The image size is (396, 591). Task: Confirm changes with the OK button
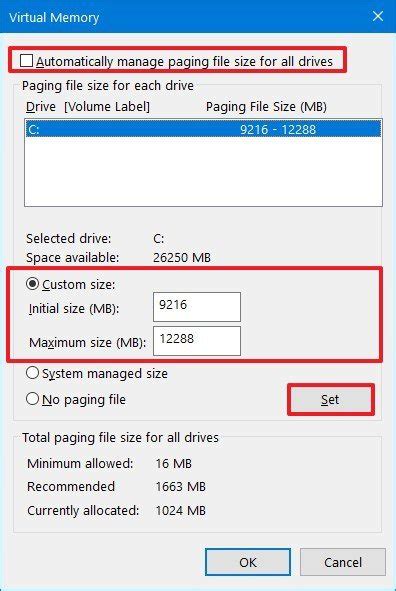pyautogui.click(x=248, y=562)
